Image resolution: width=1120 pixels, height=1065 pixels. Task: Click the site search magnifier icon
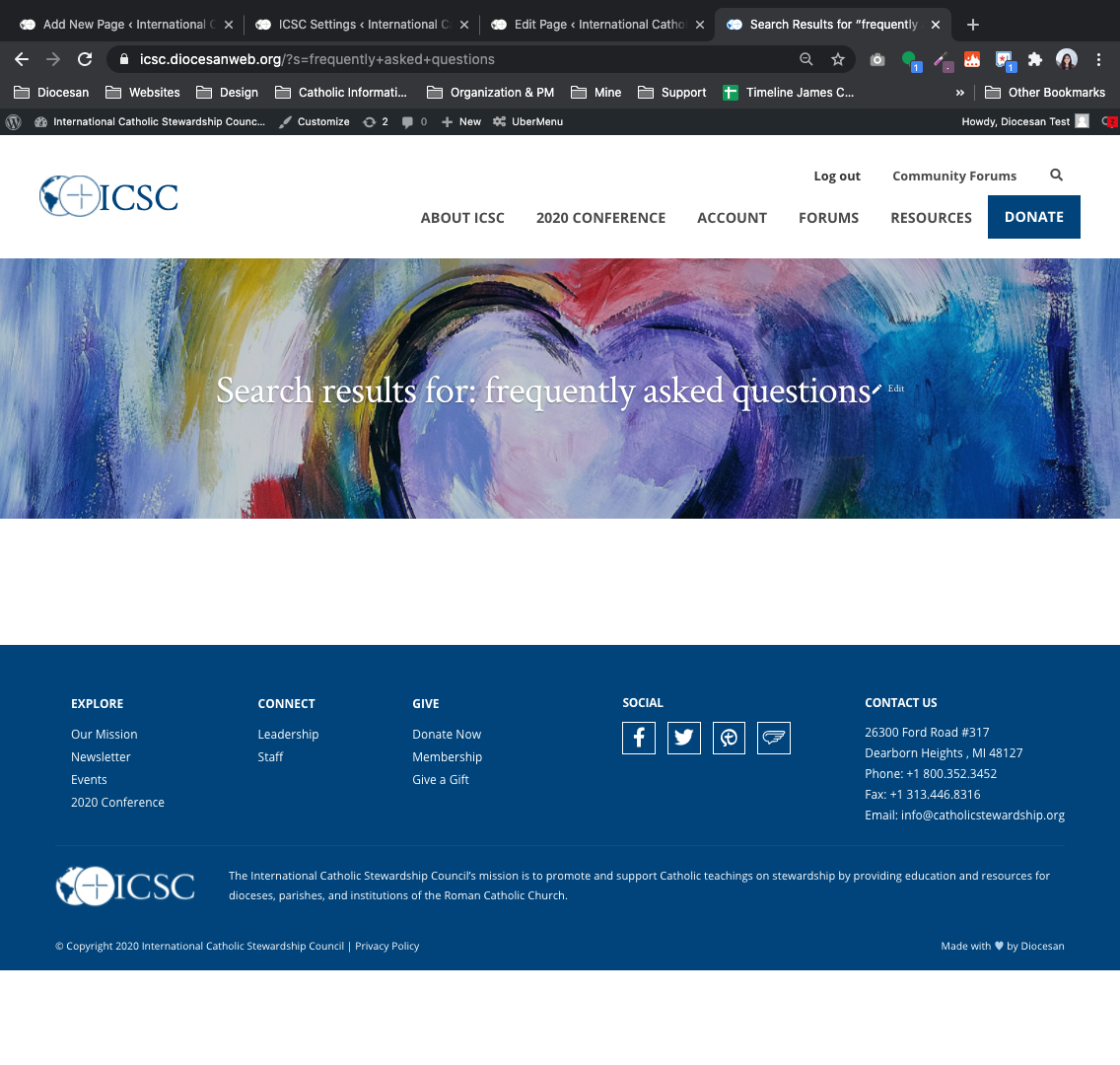click(1056, 176)
